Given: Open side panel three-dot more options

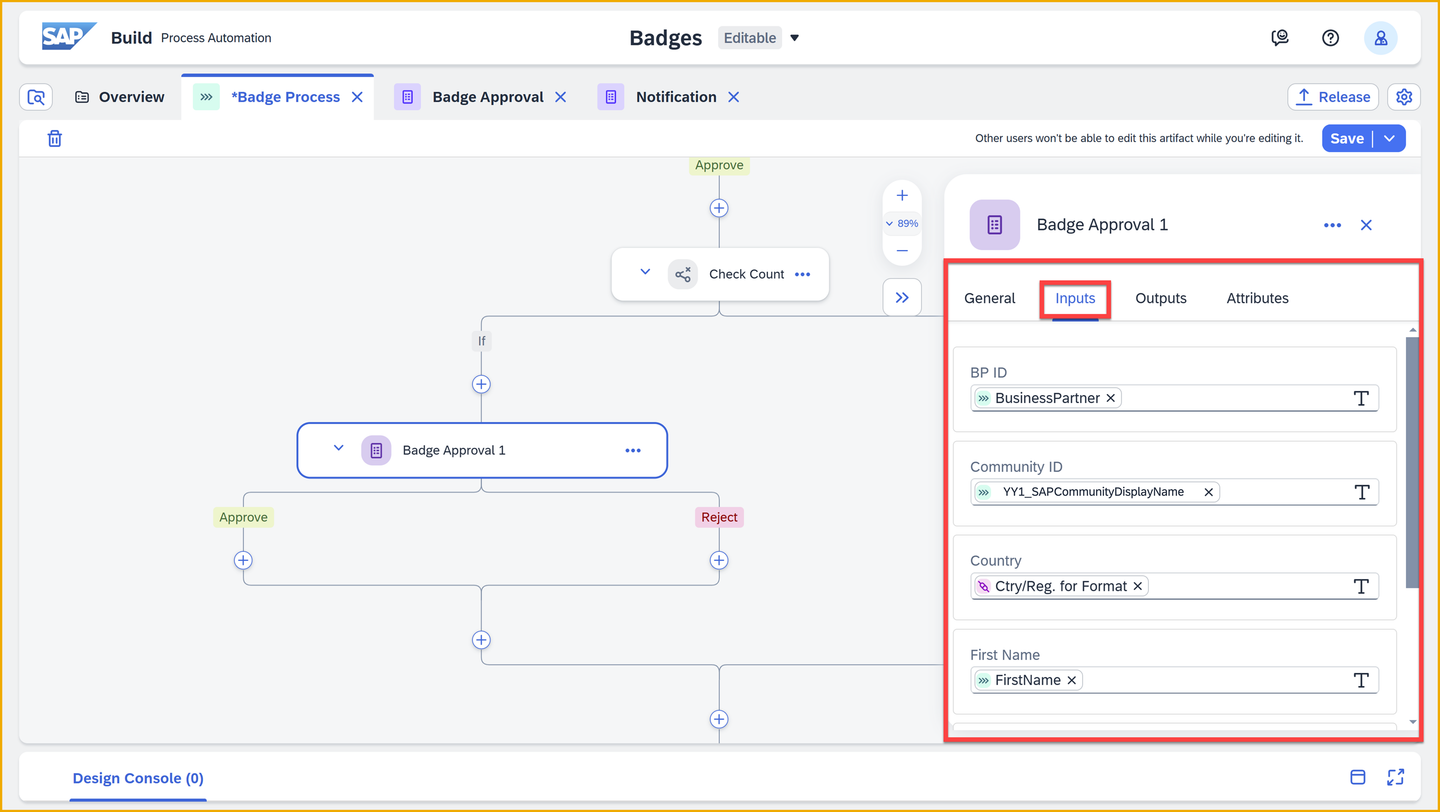Looking at the screenshot, I should tap(1332, 225).
